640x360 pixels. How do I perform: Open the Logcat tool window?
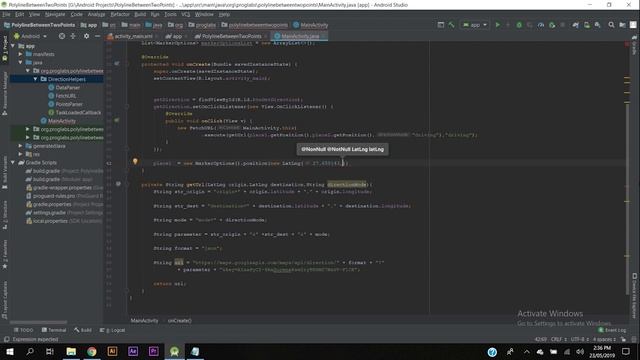[x=113, y=330]
